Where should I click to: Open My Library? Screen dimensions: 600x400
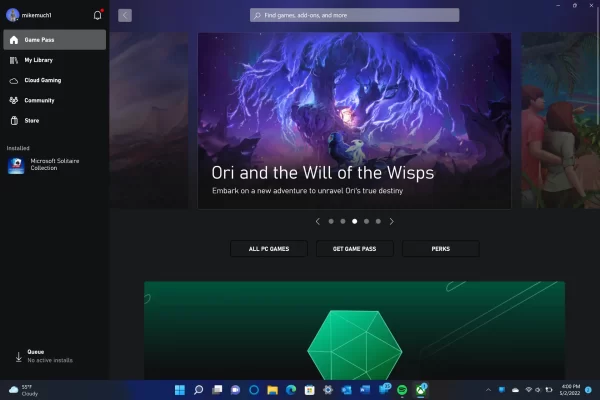(x=55, y=60)
